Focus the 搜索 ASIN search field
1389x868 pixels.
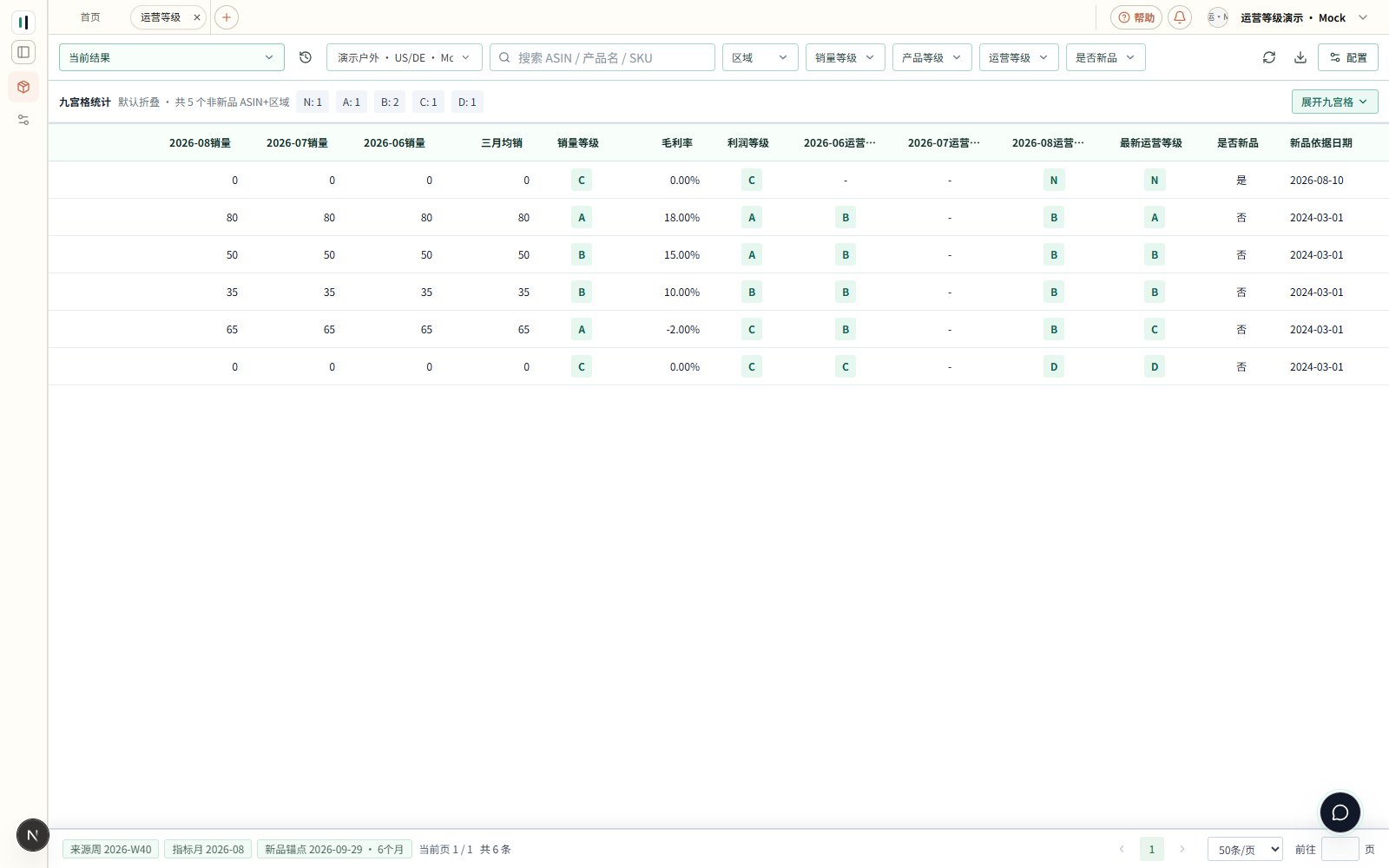point(602,57)
